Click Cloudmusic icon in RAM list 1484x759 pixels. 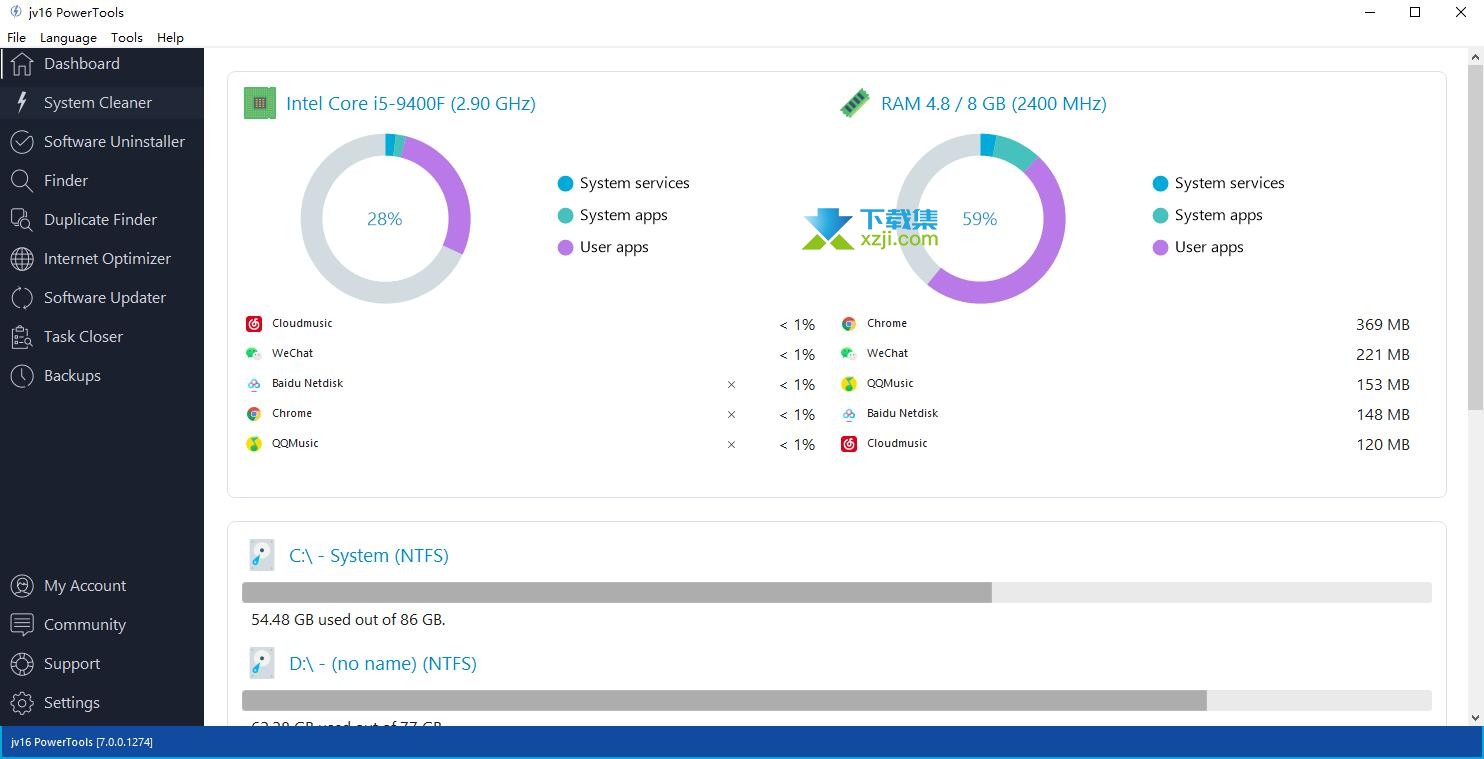pos(849,444)
